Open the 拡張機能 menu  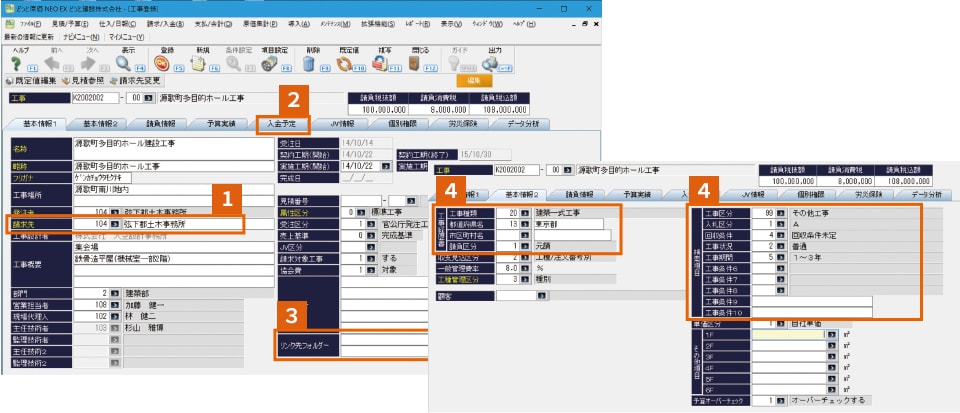point(378,24)
